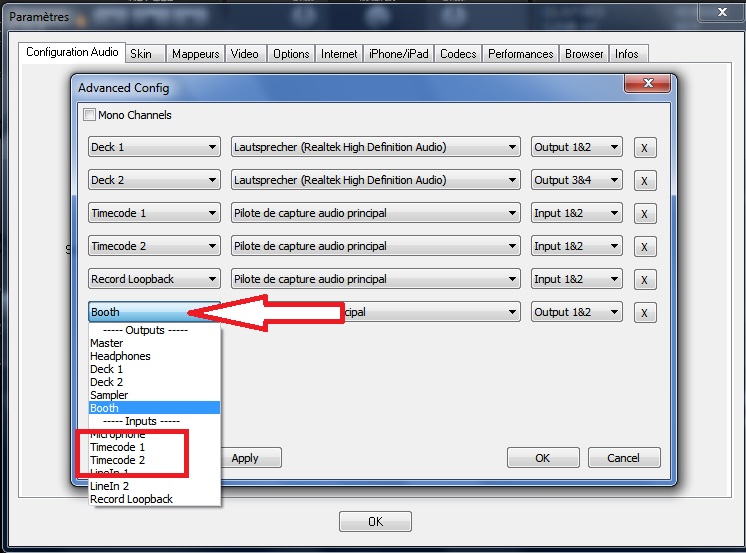746x553 pixels.
Task: Switch to the Configuration Audio tab
Action: pyautogui.click(x=72, y=52)
